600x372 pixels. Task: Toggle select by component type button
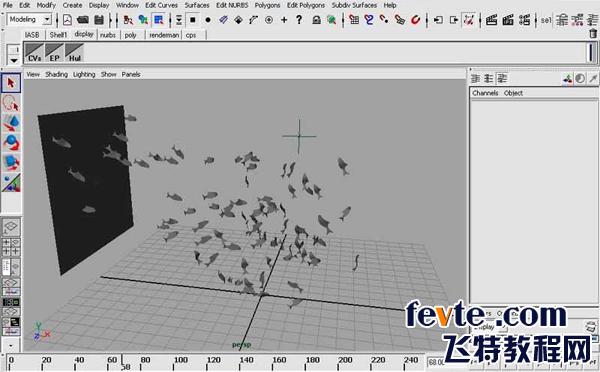[x=158, y=20]
